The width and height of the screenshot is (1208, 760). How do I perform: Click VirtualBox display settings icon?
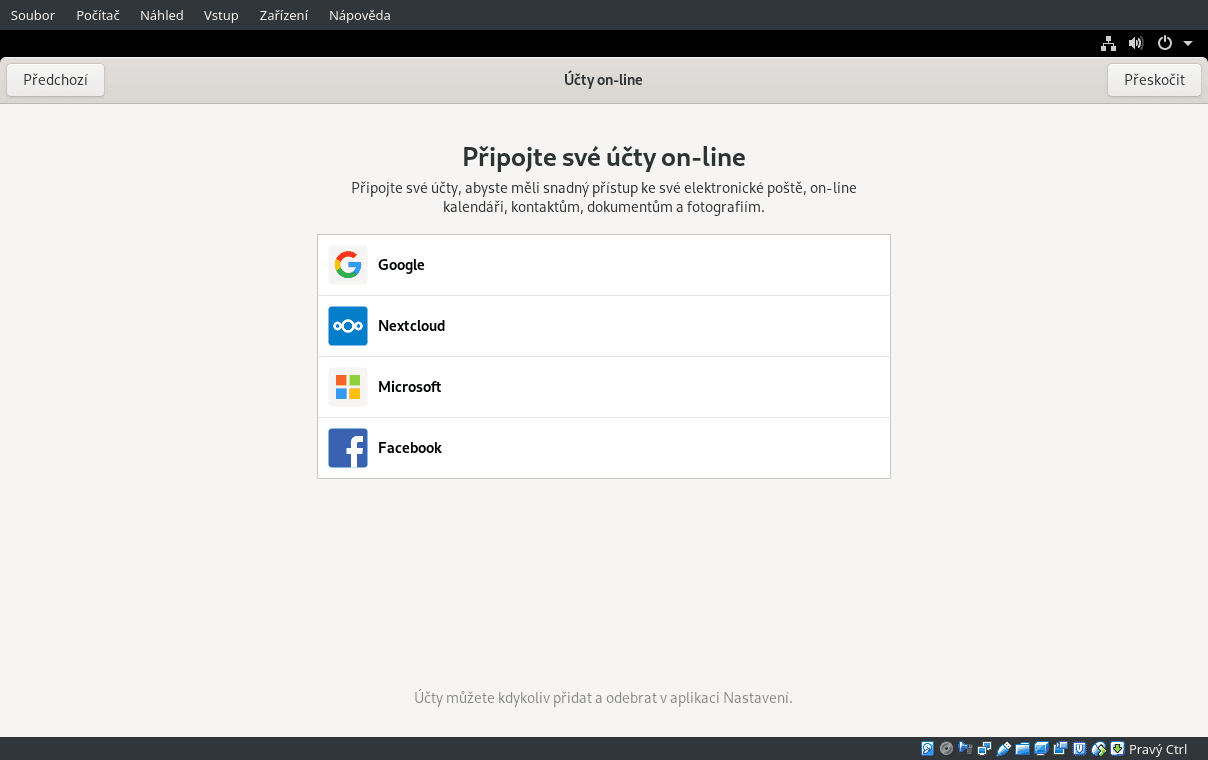coord(1041,749)
